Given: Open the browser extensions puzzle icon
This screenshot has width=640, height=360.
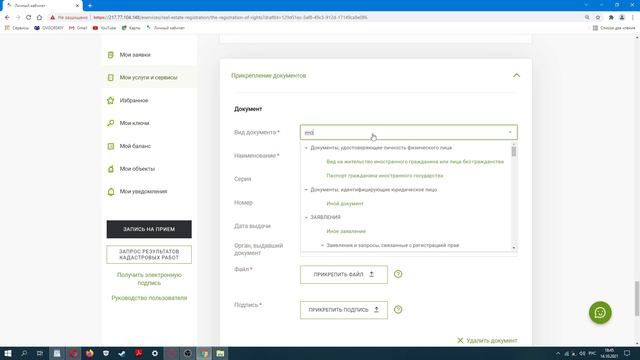Looking at the screenshot, I should tap(611, 18).
